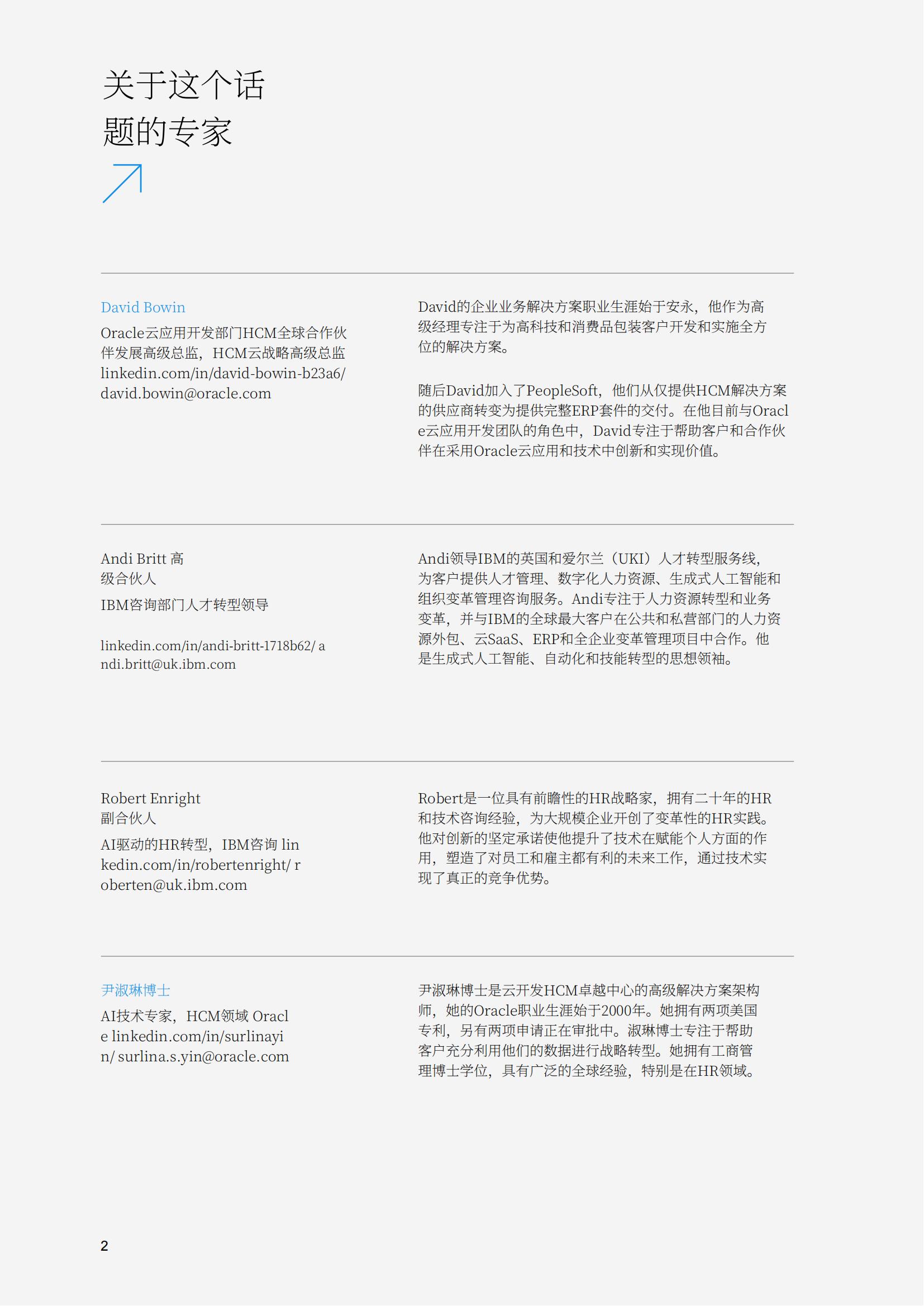Click line e linkedin.com/in/surlinayi
Image resolution: width=924 pixels, height=1306 pixels.
click(192, 1036)
